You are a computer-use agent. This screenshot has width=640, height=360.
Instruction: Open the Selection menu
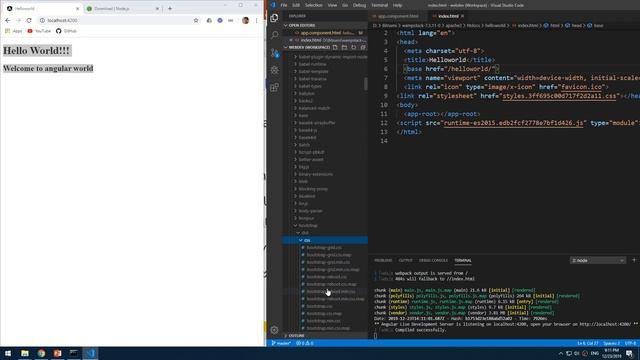(x=313, y=5)
